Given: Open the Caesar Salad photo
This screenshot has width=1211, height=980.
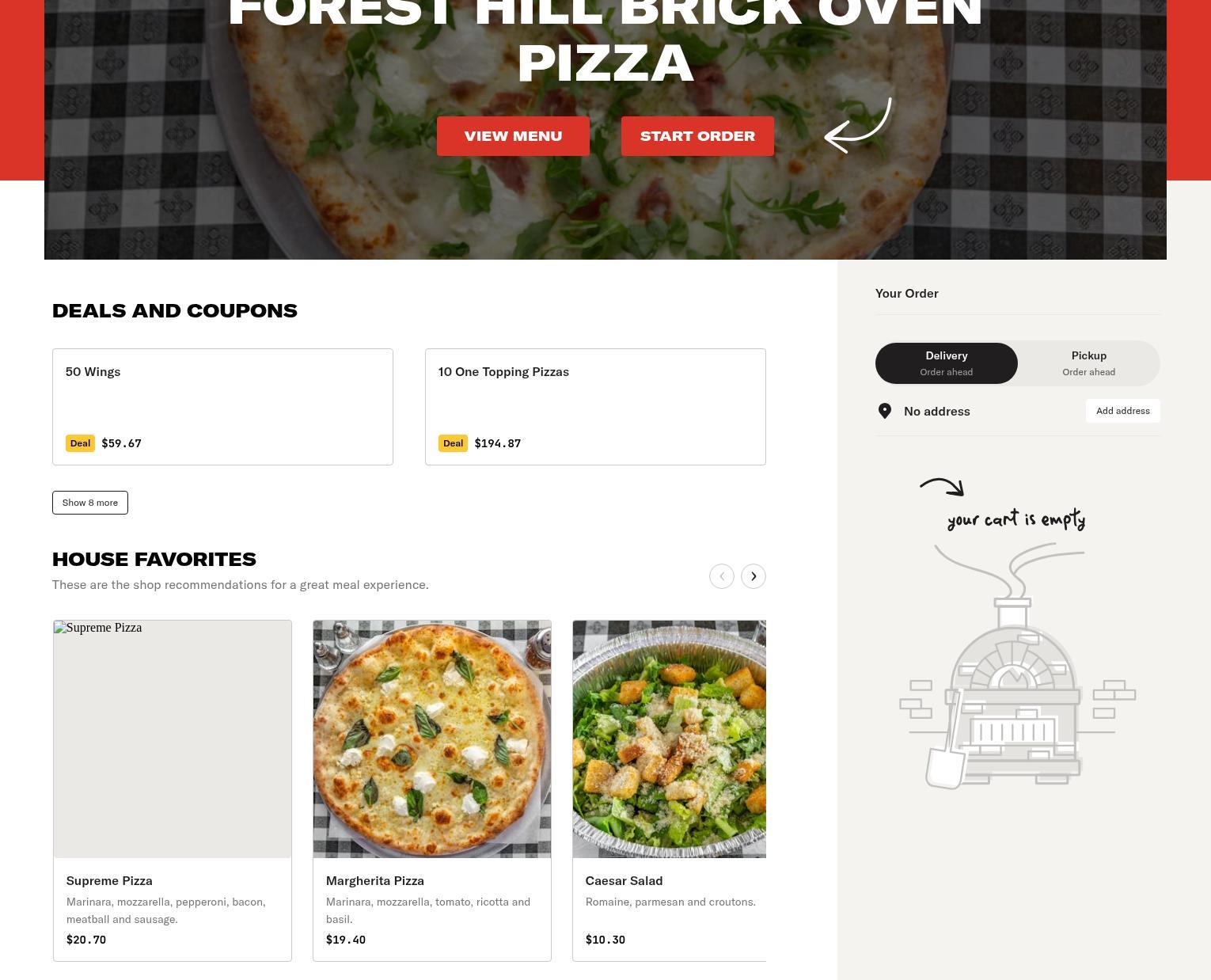Looking at the screenshot, I should tap(670, 739).
